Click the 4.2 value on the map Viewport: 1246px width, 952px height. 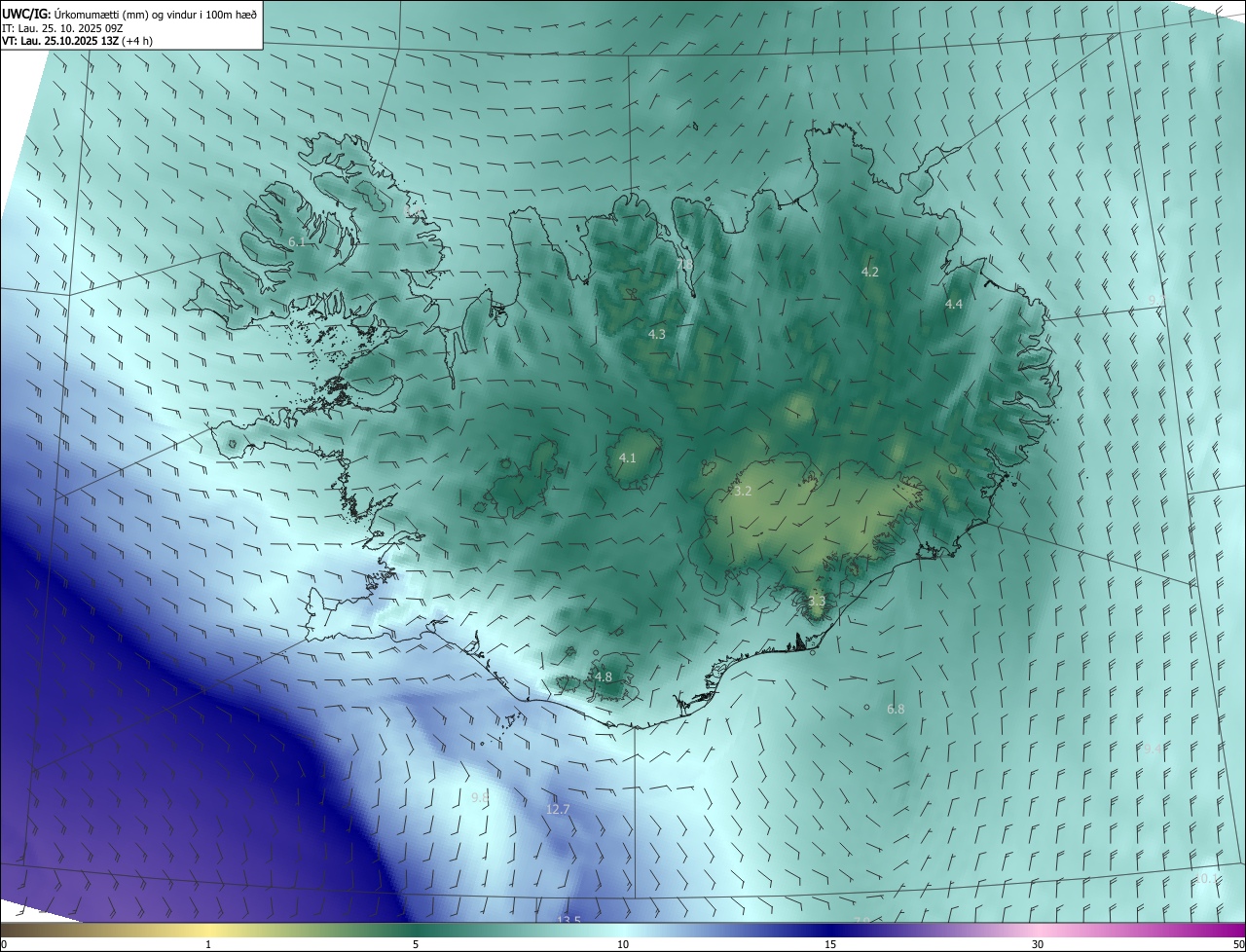pyautogui.click(x=870, y=273)
